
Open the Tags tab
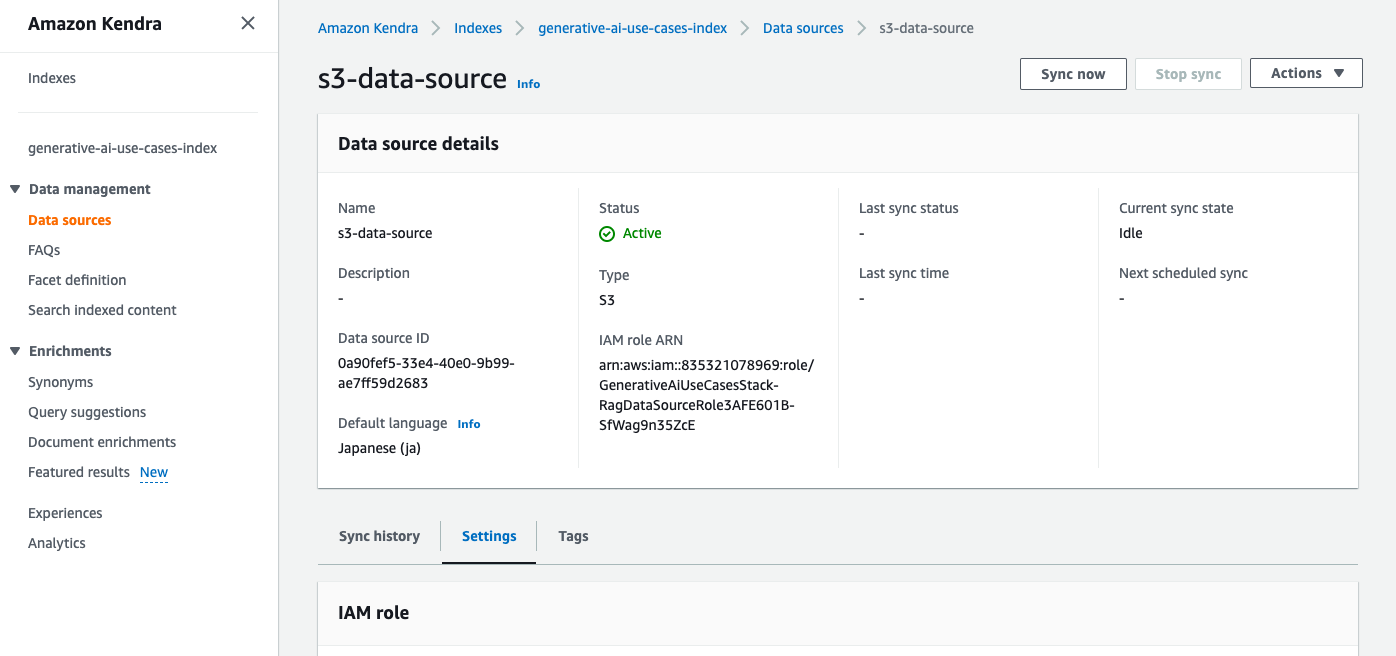[x=573, y=536]
